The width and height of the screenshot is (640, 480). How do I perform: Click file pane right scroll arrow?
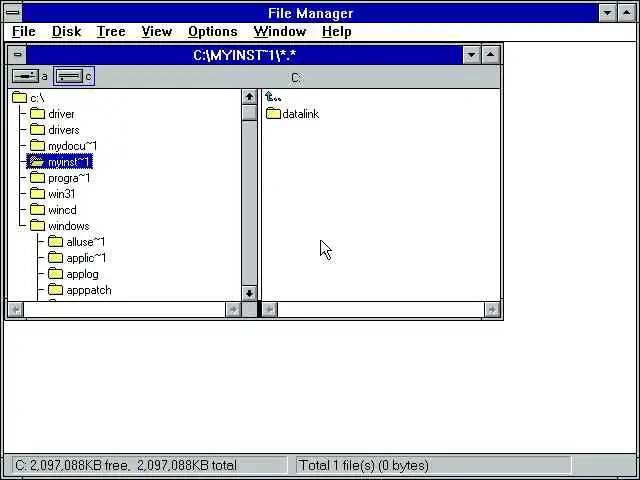click(492, 310)
